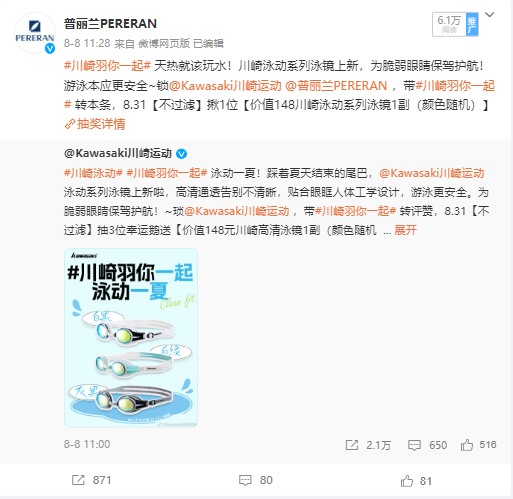Click the 推广 promotion button
Screen dimensions: 513x499
[472, 24]
